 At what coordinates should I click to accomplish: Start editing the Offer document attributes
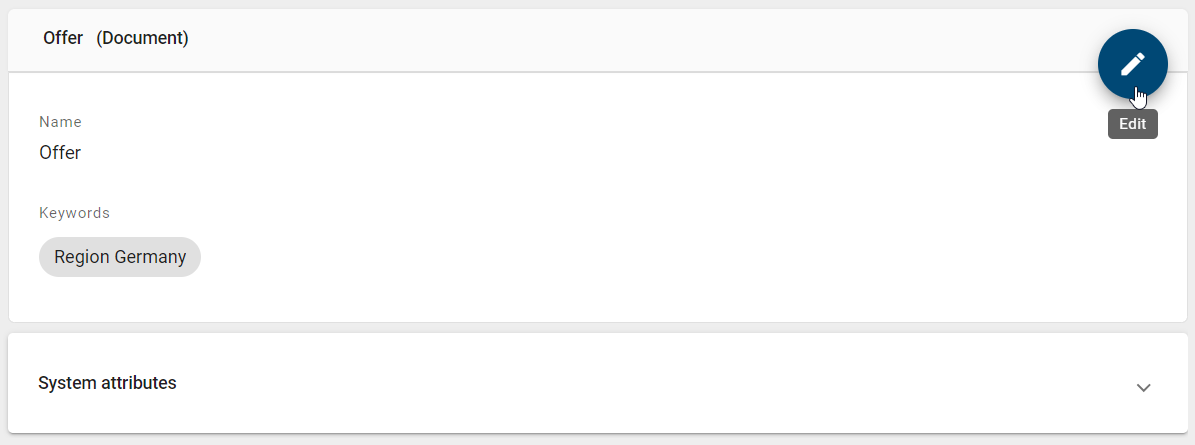tap(1132, 64)
